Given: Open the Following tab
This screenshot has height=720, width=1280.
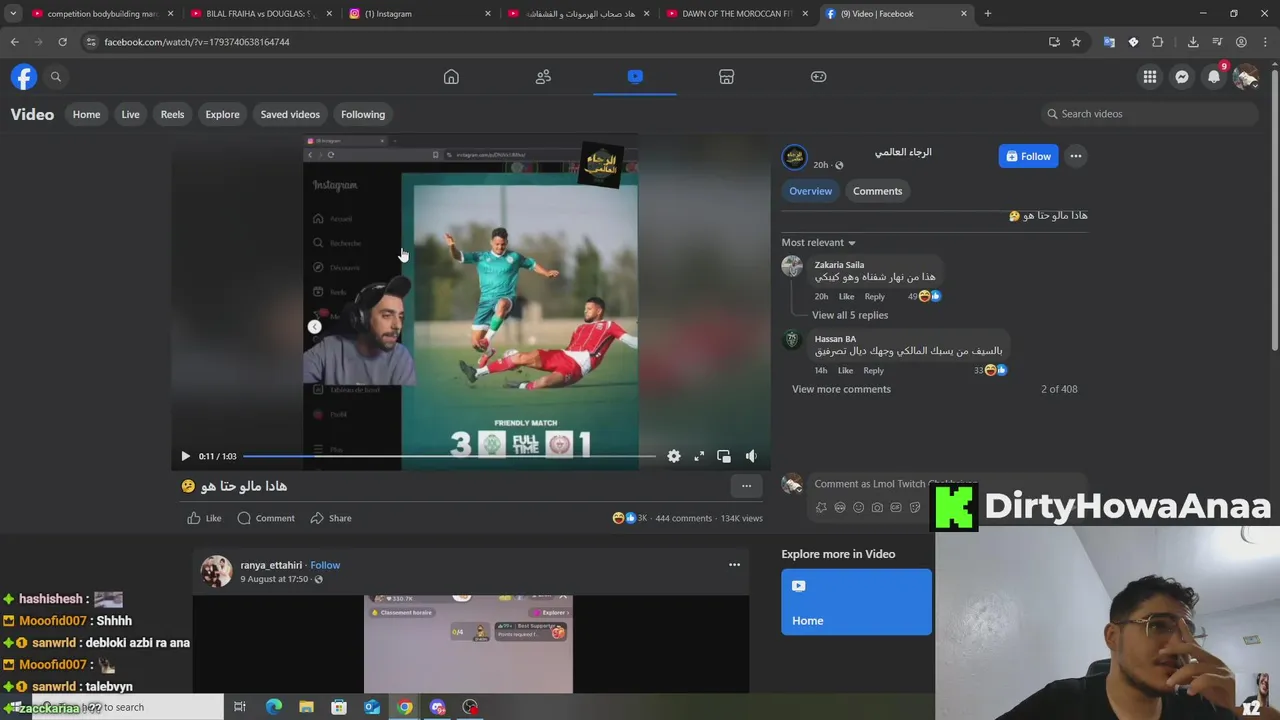Looking at the screenshot, I should click(x=363, y=114).
